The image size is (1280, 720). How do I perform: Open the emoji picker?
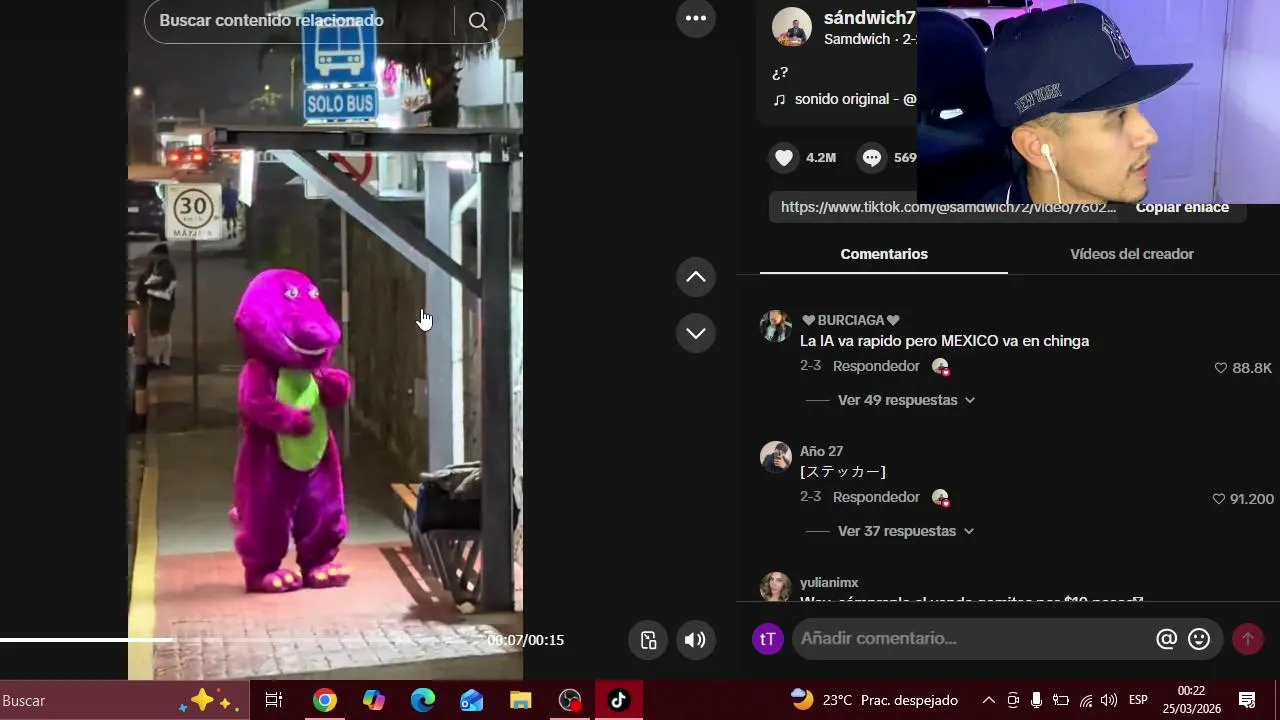coord(1199,639)
